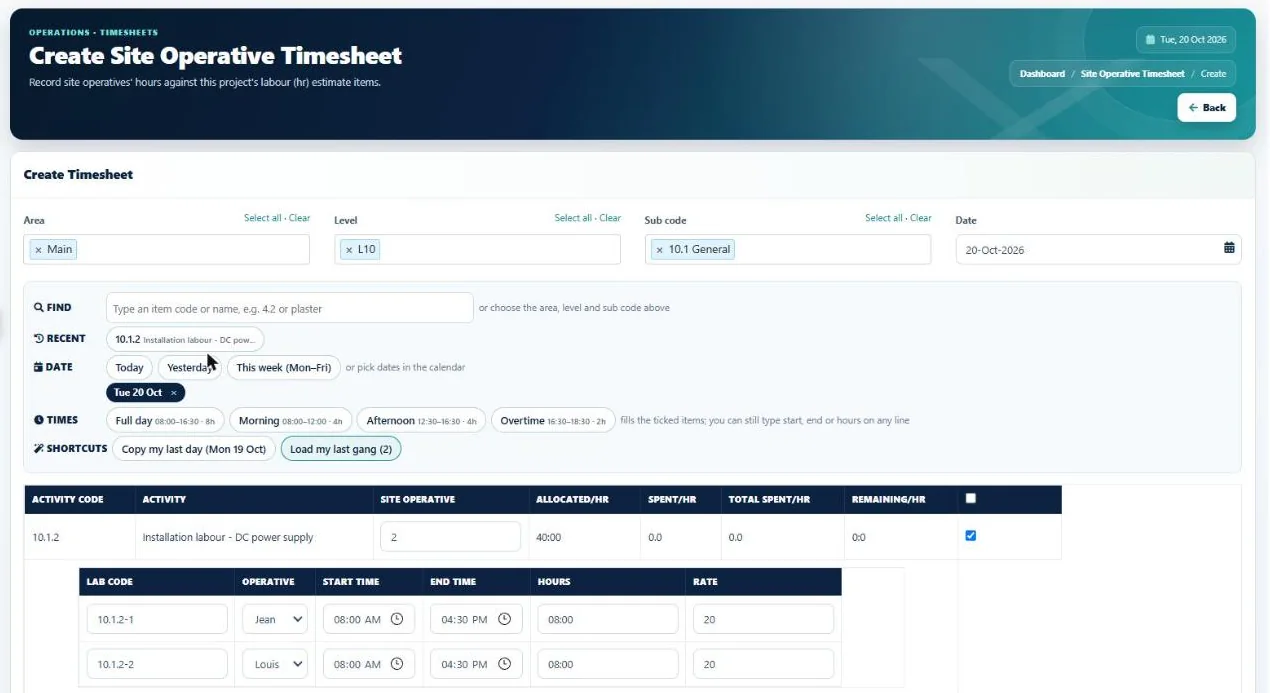Viewport: 1270px width, 693px height.
Task: Choose the Yesterday date chip
Action: point(190,367)
